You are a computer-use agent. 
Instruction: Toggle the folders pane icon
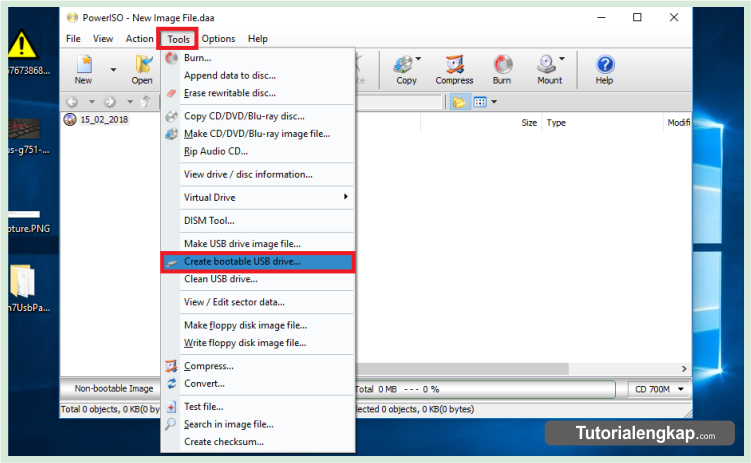click(459, 102)
